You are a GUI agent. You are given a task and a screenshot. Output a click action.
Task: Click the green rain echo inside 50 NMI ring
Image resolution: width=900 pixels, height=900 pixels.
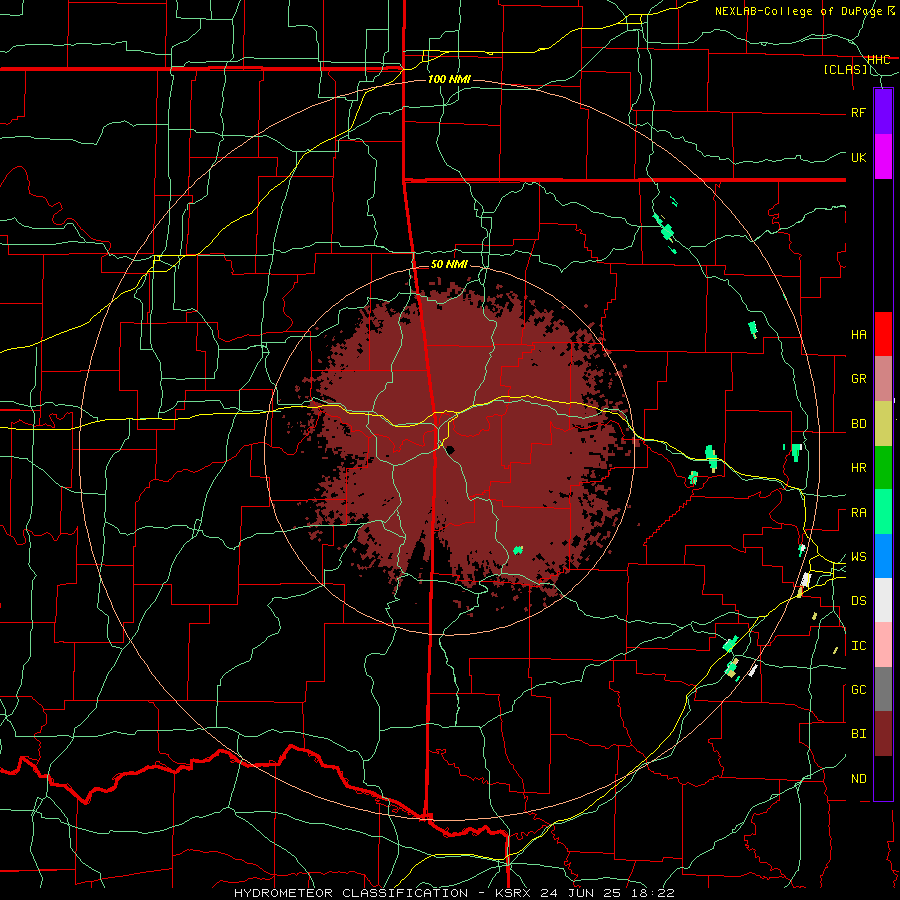pyautogui.click(x=518, y=550)
